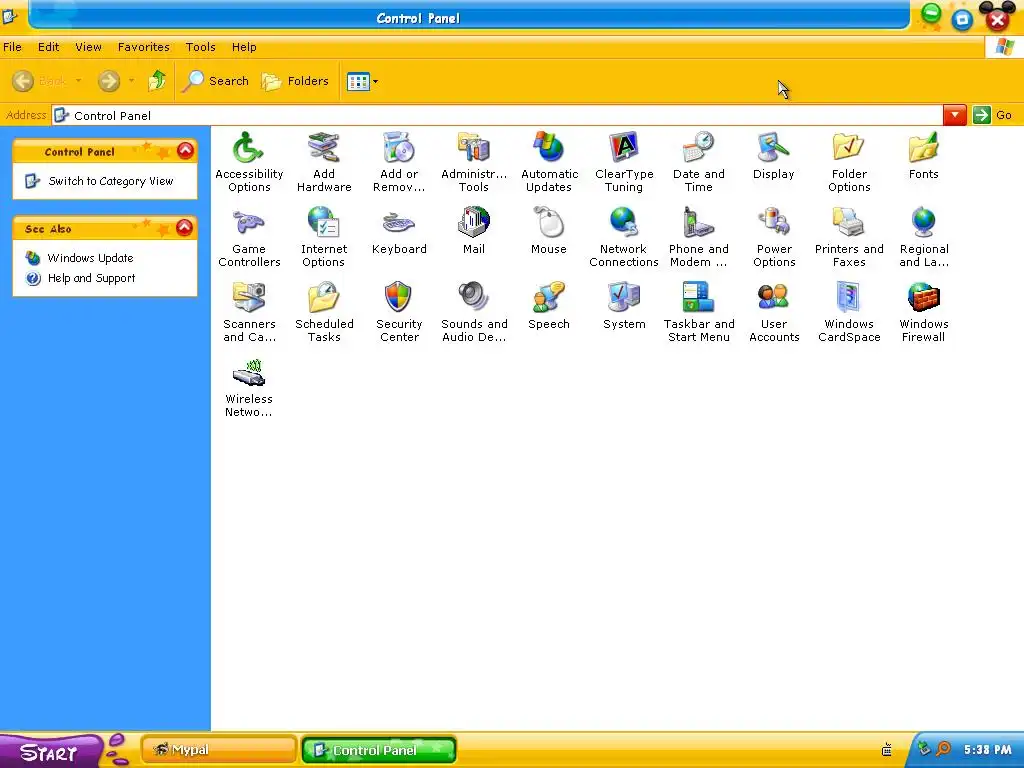
Task: Open Folder Options icon
Action: point(849,162)
